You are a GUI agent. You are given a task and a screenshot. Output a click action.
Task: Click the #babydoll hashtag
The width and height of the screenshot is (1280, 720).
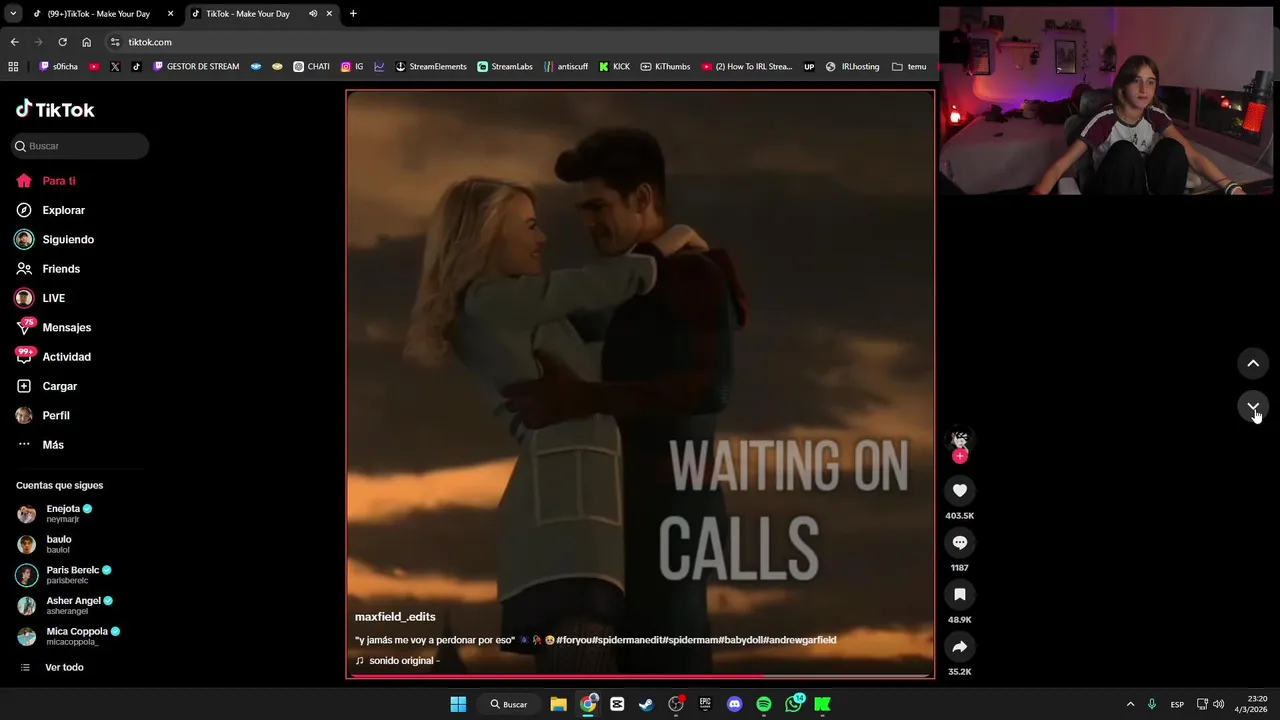coord(740,640)
